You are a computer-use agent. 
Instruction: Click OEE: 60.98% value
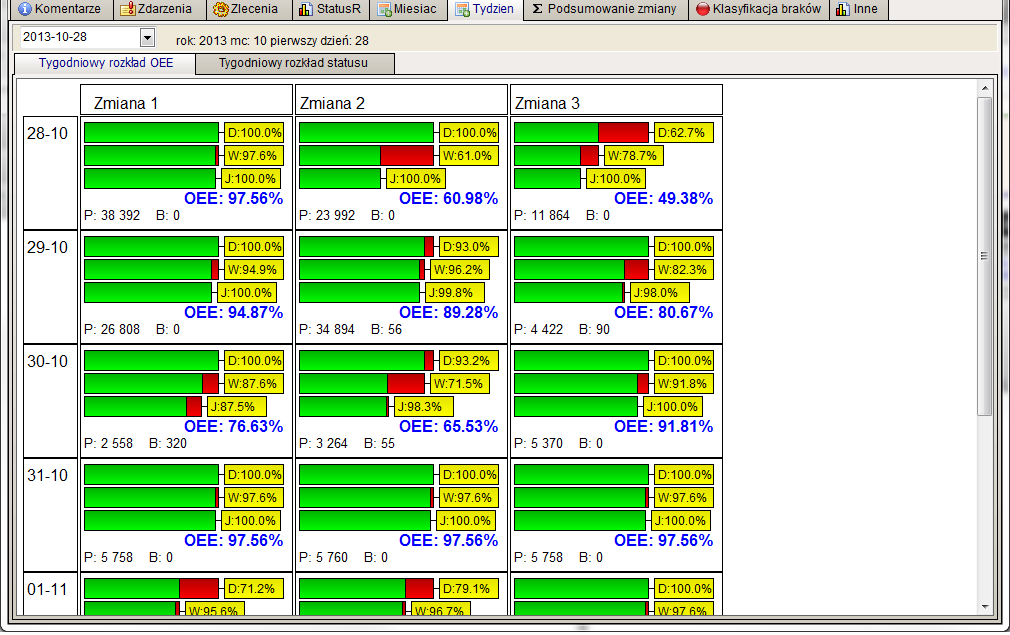448,198
